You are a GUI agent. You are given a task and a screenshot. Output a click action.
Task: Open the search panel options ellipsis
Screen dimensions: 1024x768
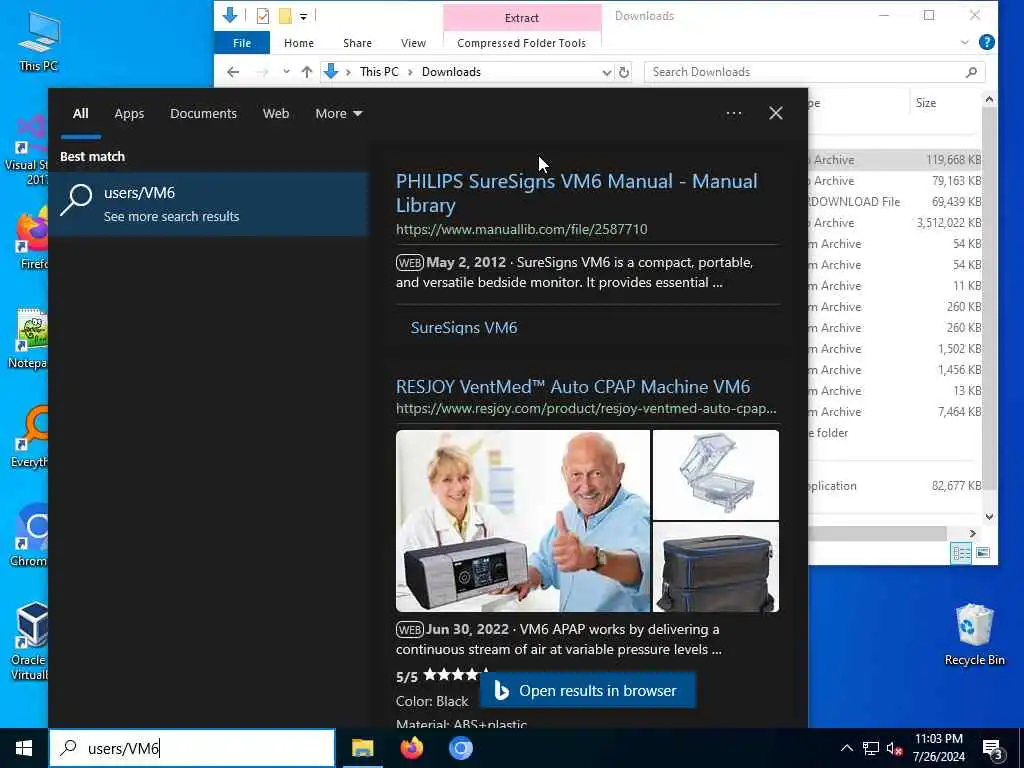[733, 114]
